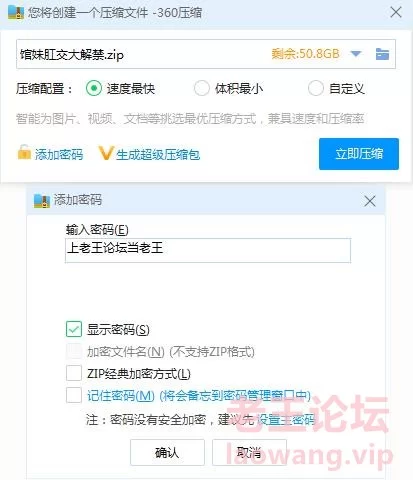This screenshot has height=480, width=413.
Task: Select the 速度最快 radio option
Action: point(94,88)
